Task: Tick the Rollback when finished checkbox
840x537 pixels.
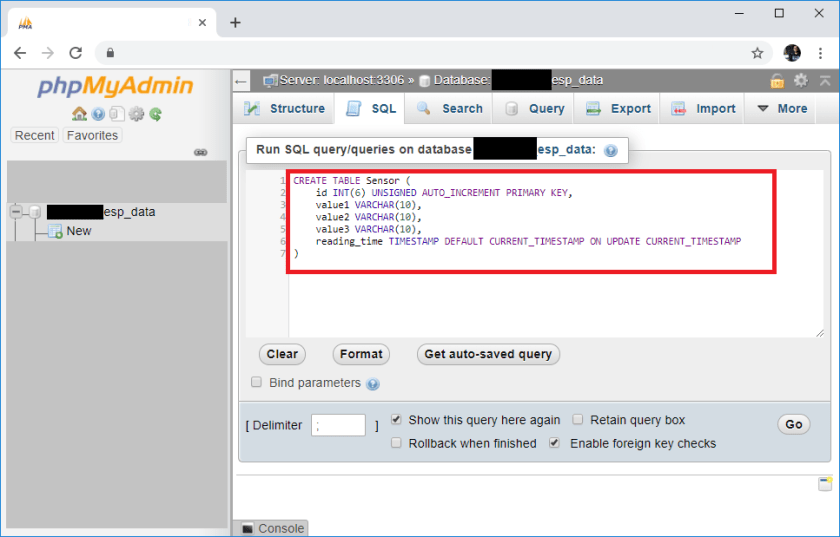Action: [397, 443]
